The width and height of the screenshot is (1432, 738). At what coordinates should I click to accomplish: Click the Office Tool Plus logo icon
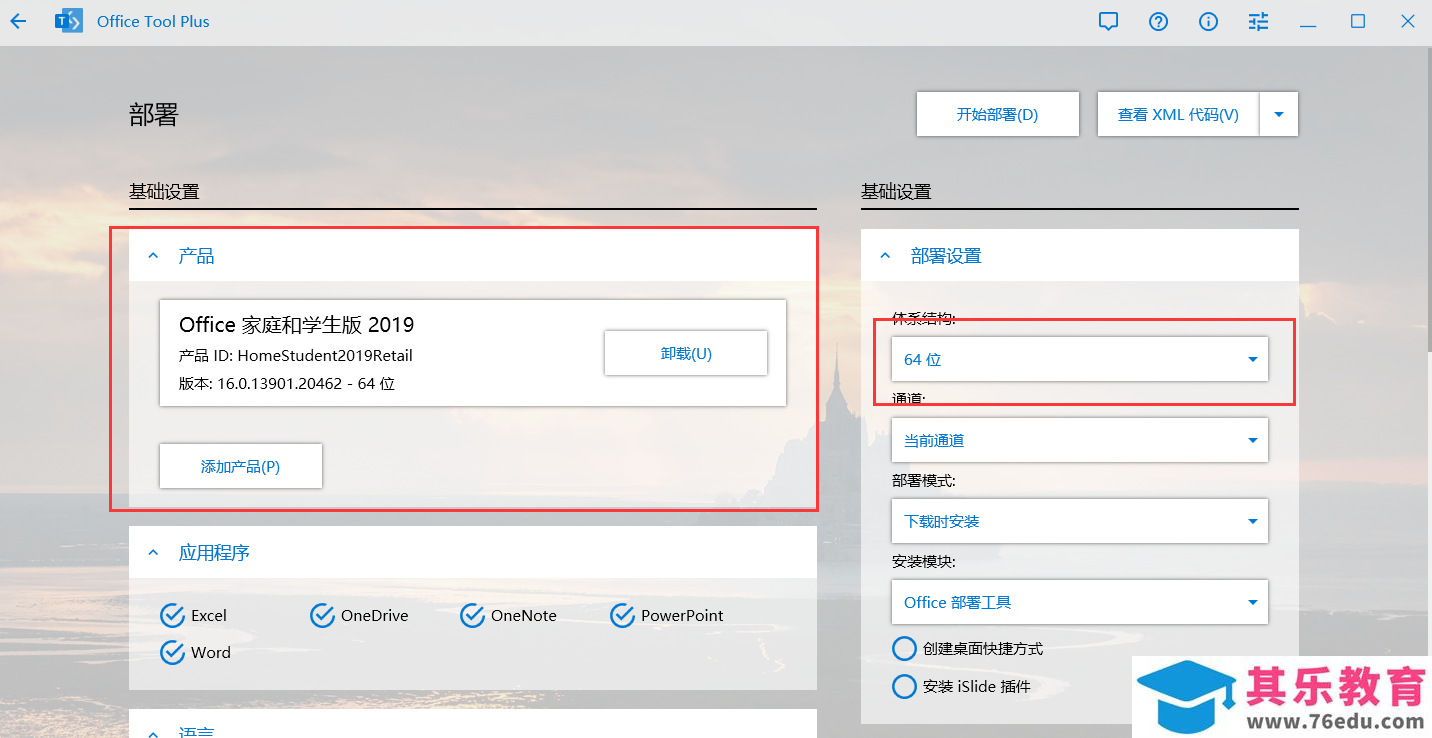[x=68, y=21]
